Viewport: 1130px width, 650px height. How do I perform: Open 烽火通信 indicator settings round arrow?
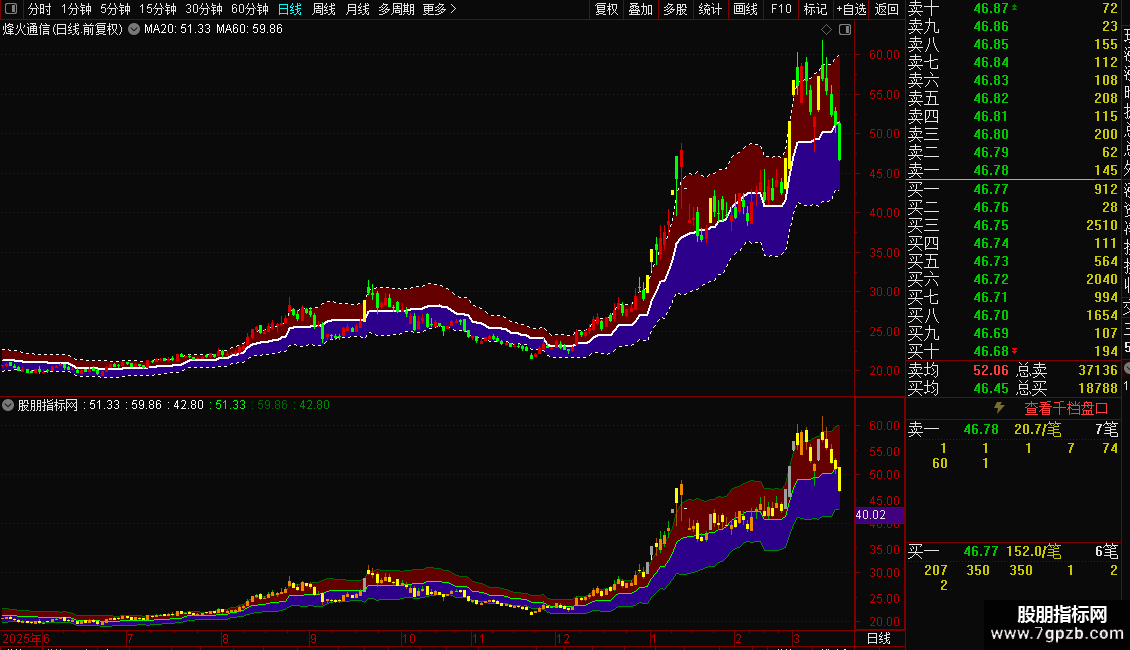pyautogui.click(x=134, y=30)
